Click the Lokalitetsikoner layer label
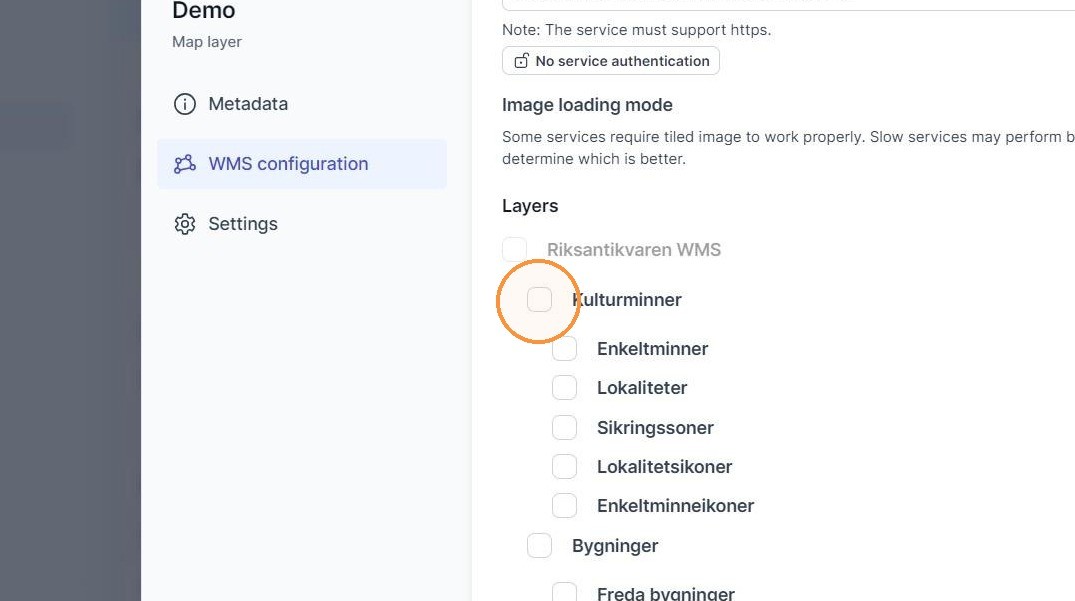Viewport: 1075px width, 601px height. [x=664, y=467]
